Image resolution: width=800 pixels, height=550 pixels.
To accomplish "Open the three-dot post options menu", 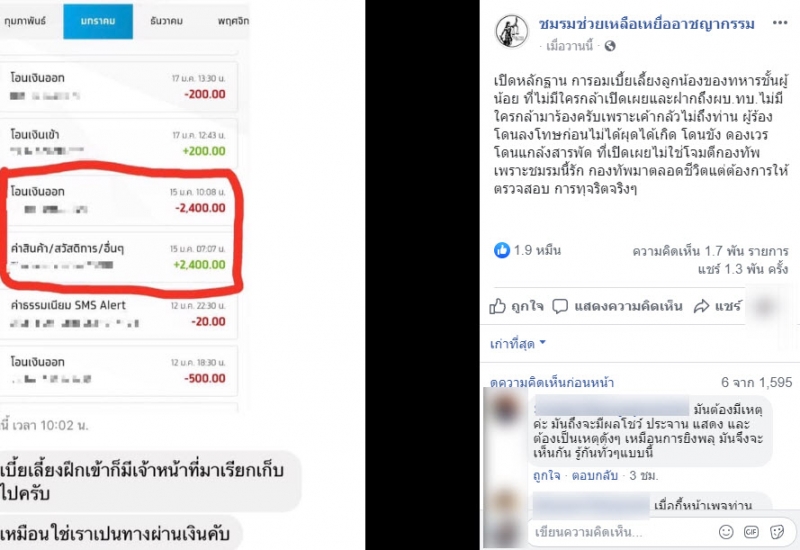I will [780, 23].
